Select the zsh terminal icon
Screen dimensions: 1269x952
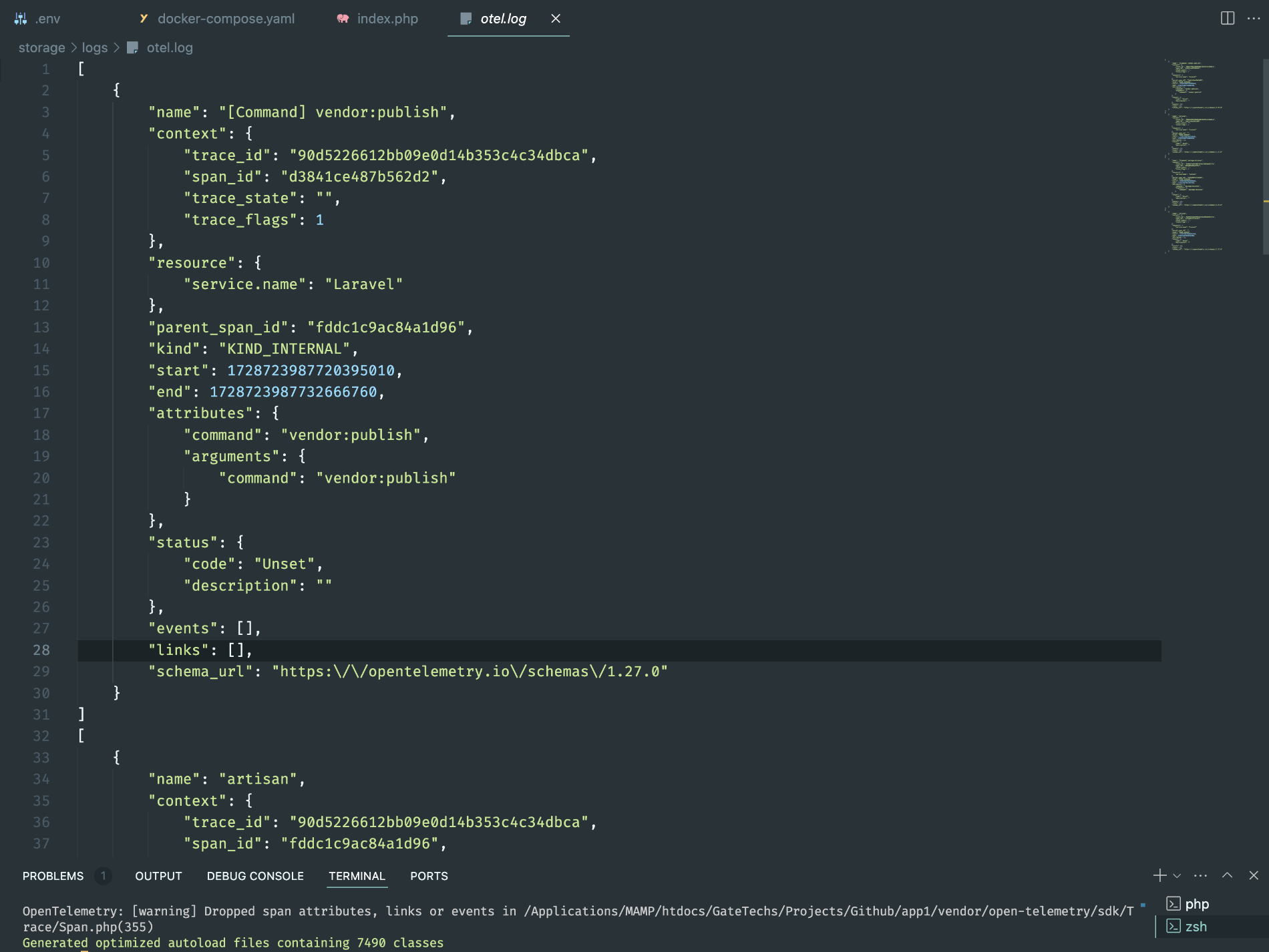click(1173, 927)
